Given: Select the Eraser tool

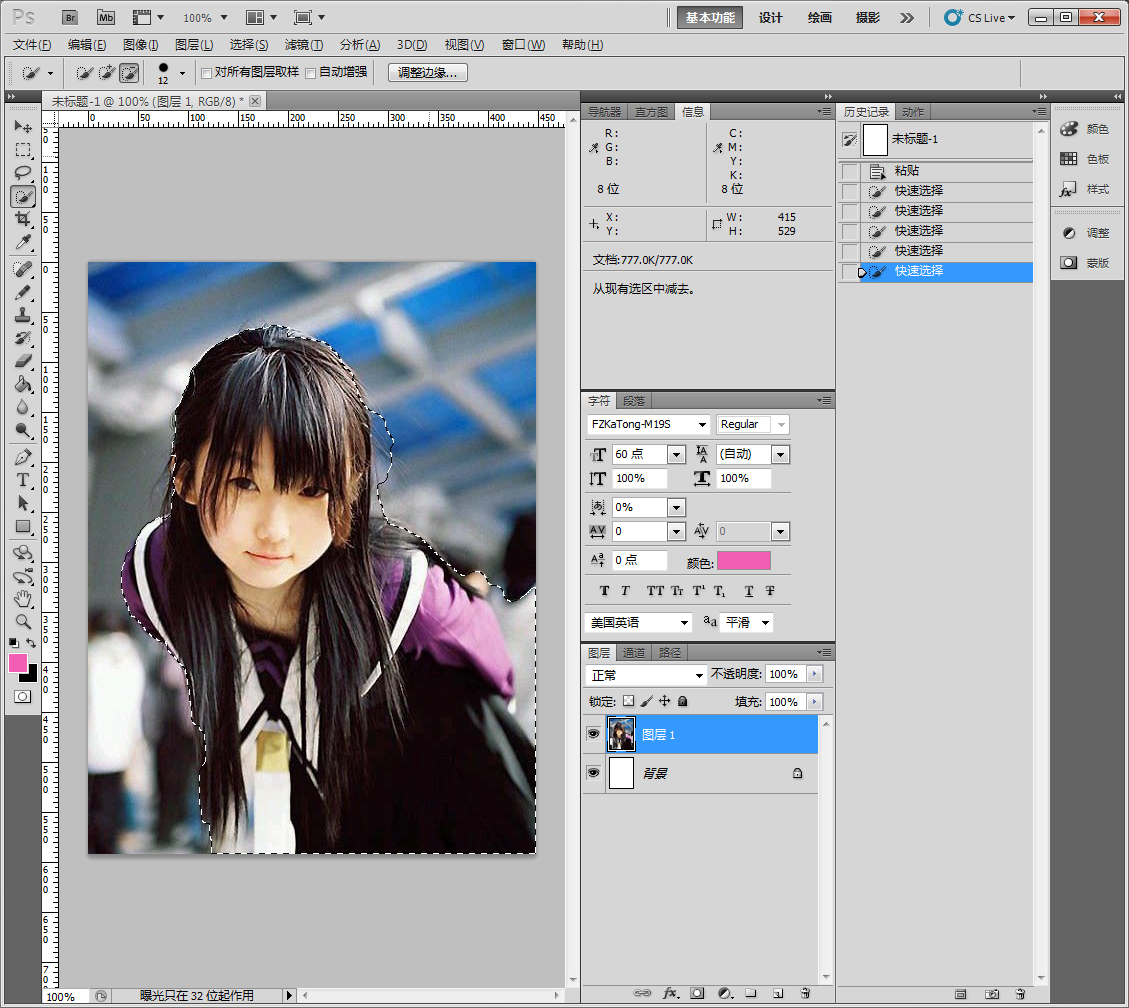Looking at the screenshot, I should pyautogui.click(x=23, y=361).
